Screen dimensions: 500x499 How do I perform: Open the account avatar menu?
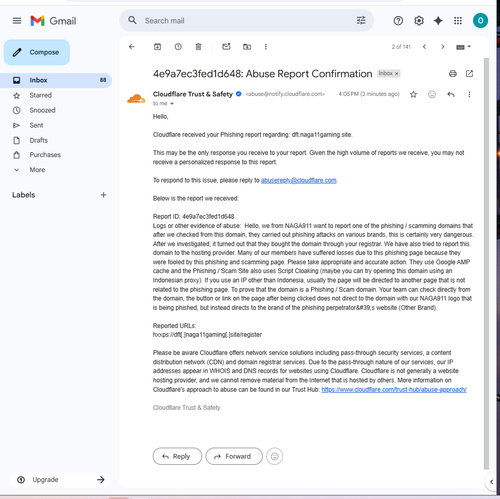coord(480,21)
